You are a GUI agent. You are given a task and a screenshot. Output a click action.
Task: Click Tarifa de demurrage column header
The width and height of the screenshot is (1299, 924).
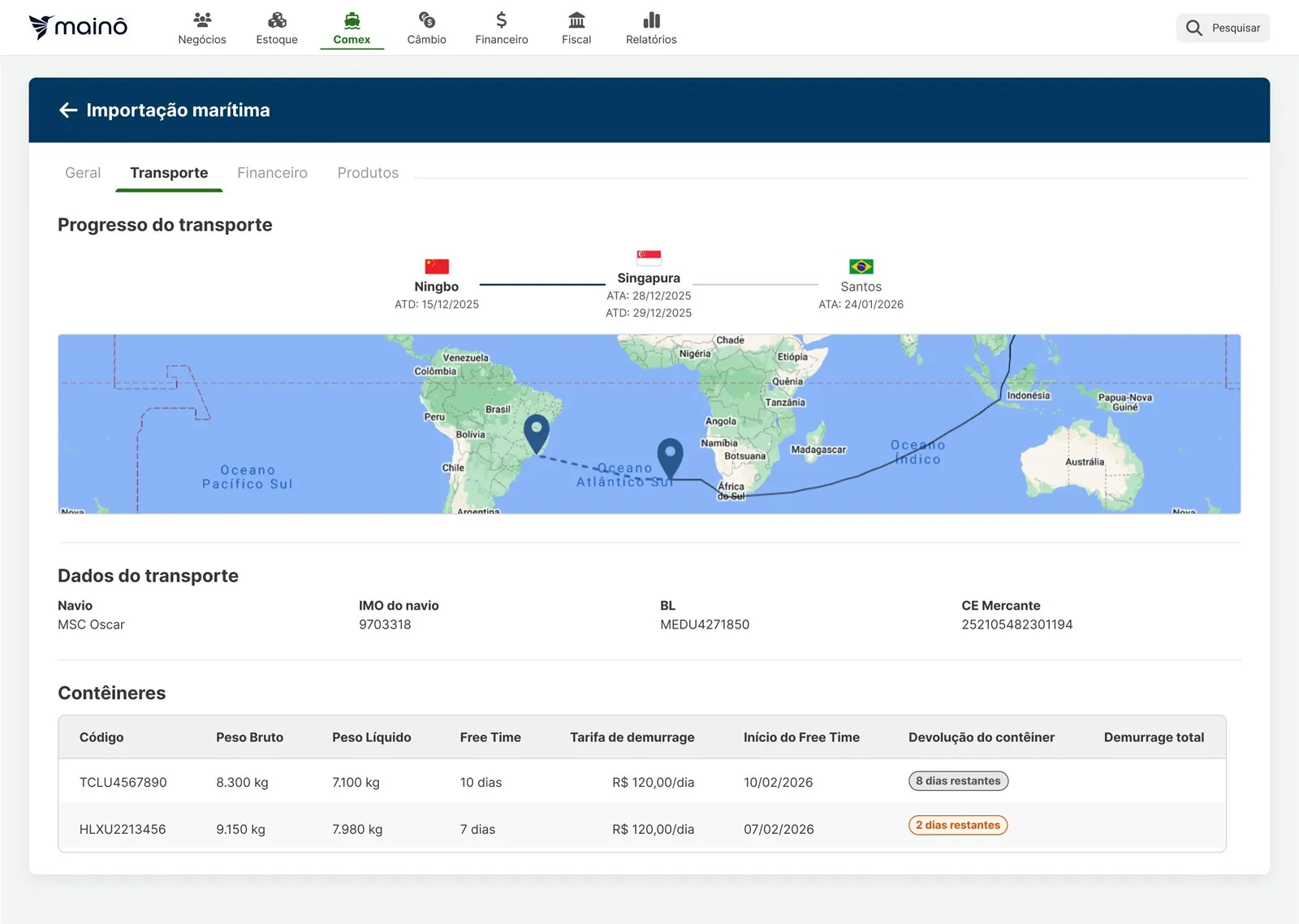(x=632, y=737)
